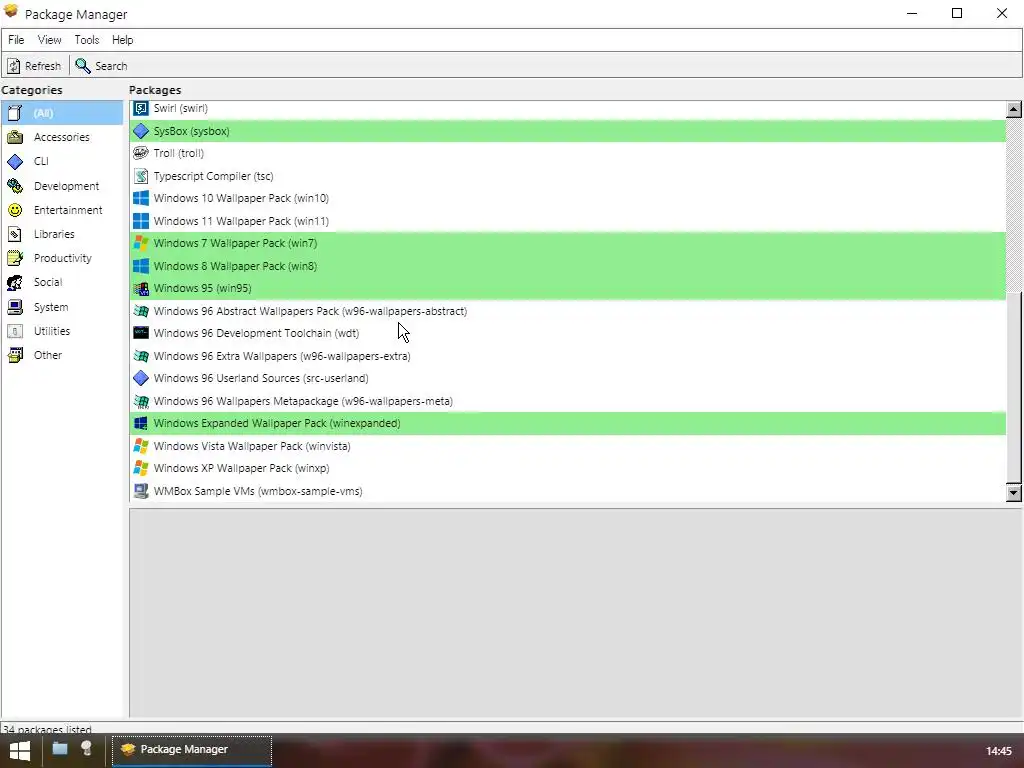Click the Windows 8 Wallpaper Pack icon

[x=140, y=266]
